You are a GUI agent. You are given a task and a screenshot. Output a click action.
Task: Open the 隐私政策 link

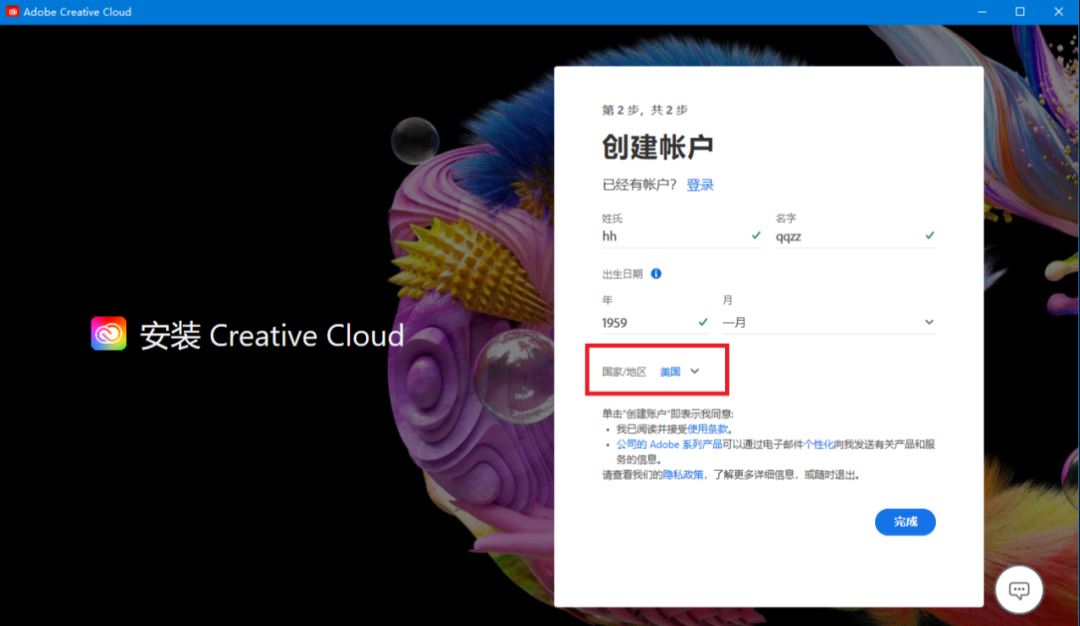(683, 475)
